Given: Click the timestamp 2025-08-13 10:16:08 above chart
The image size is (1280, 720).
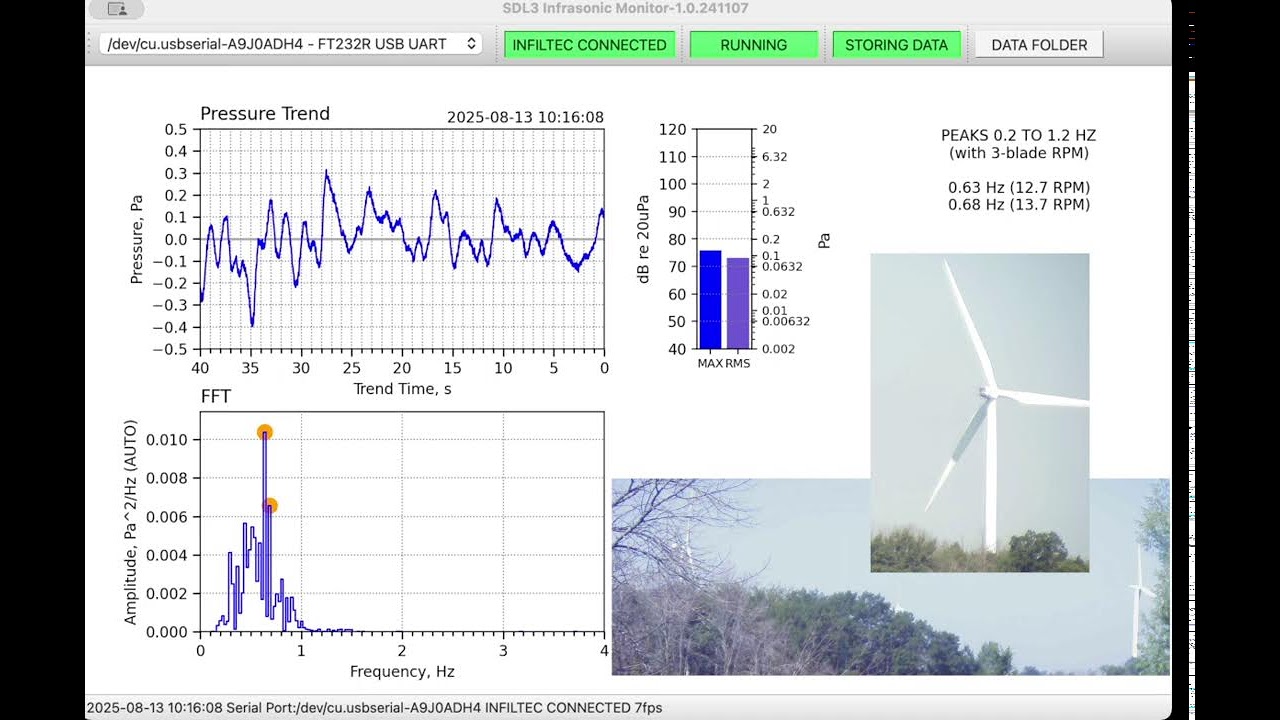Looking at the screenshot, I should [x=525, y=117].
